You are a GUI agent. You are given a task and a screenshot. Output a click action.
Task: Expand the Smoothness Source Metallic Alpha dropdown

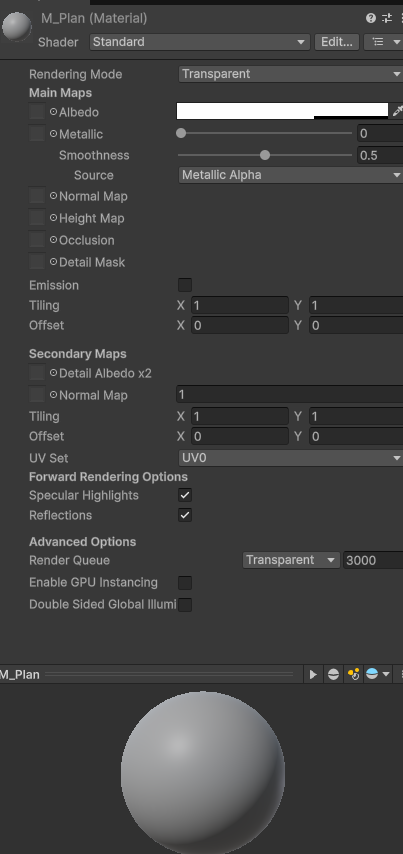tap(291, 175)
